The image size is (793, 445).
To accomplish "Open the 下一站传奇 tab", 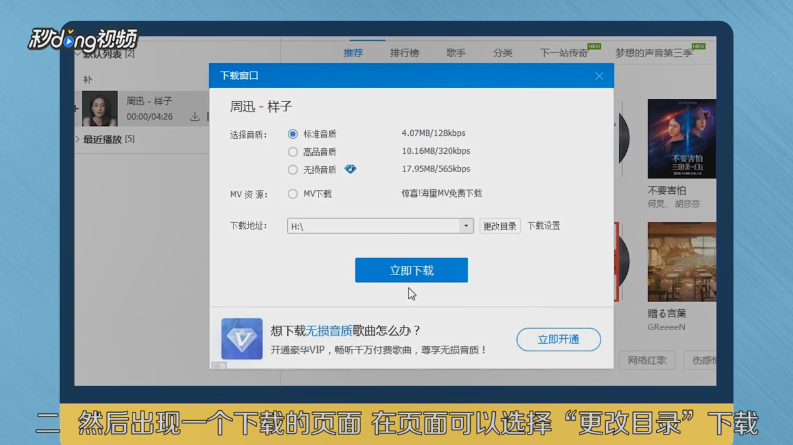I will tap(564, 53).
